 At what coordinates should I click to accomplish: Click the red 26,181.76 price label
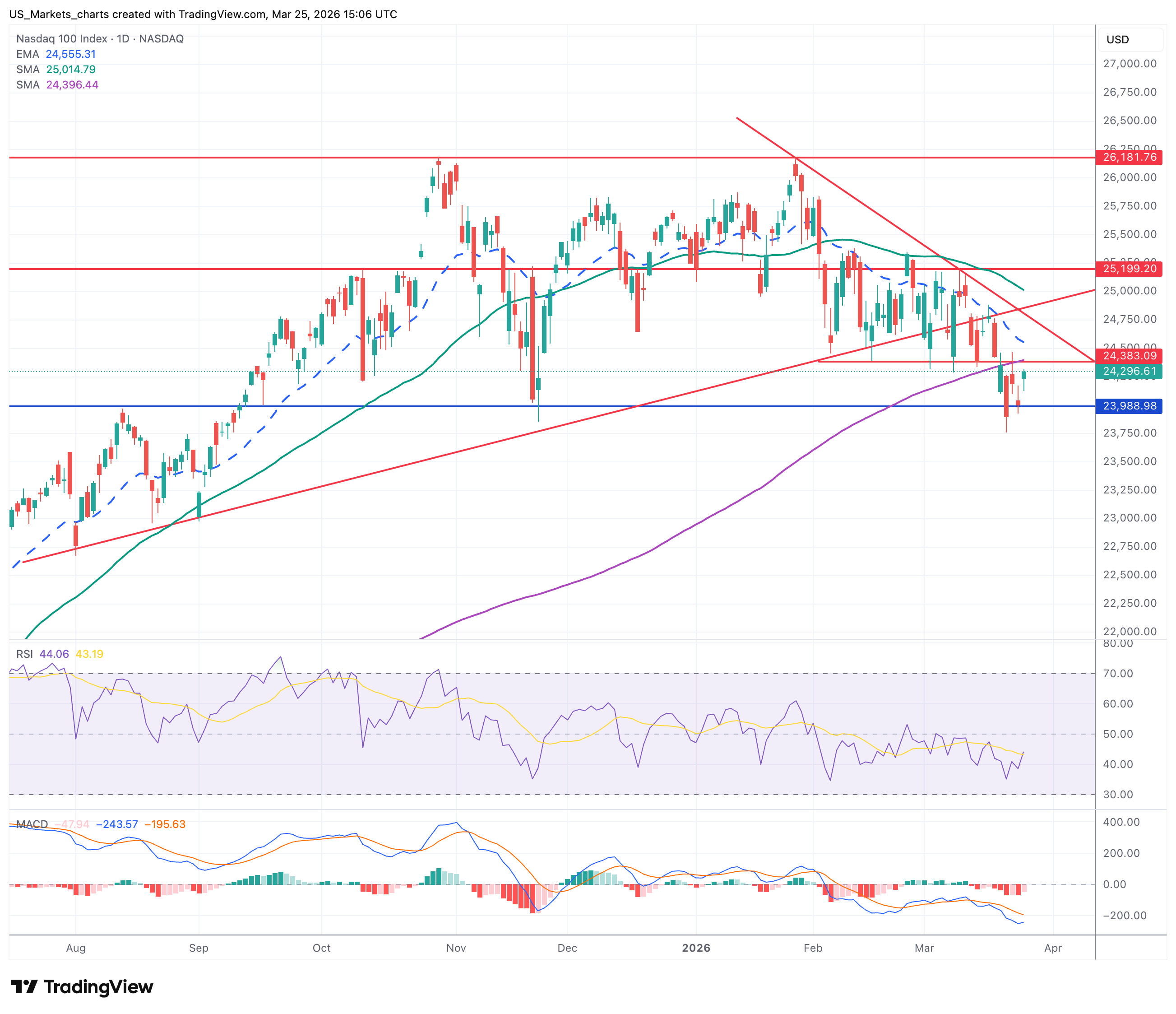1128,157
